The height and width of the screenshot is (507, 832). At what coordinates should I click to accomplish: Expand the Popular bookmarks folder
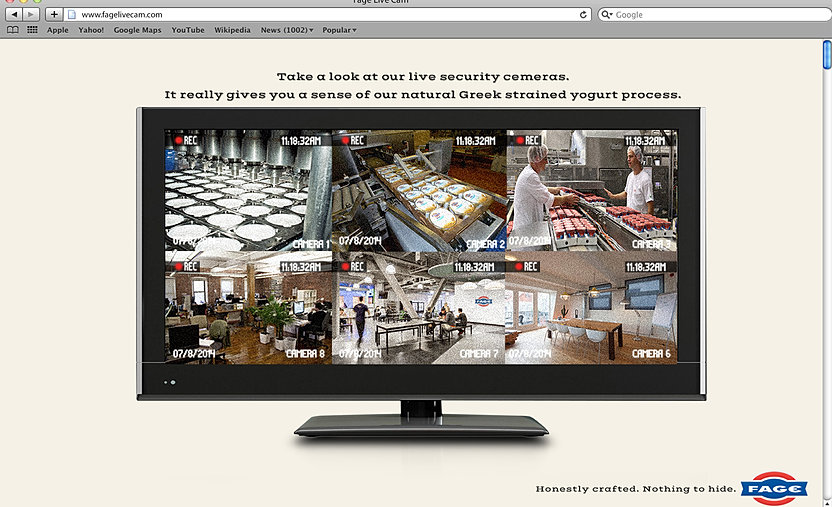pyautogui.click(x=339, y=30)
